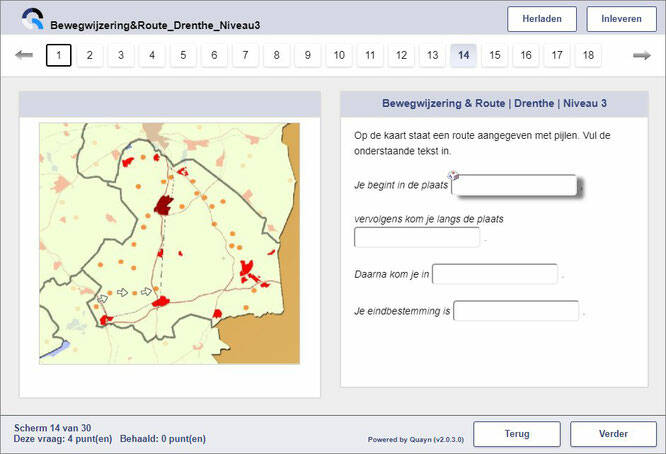This screenshot has width=666, height=454.
Task: Go to question 5
Action: [x=183, y=55]
